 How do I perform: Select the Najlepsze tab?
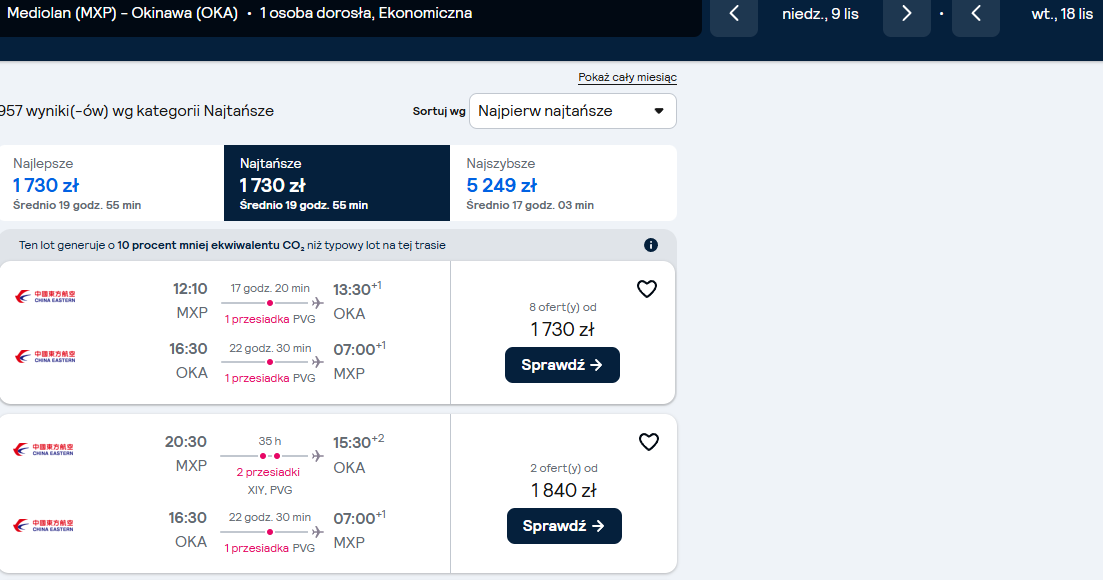pos(112,183)
